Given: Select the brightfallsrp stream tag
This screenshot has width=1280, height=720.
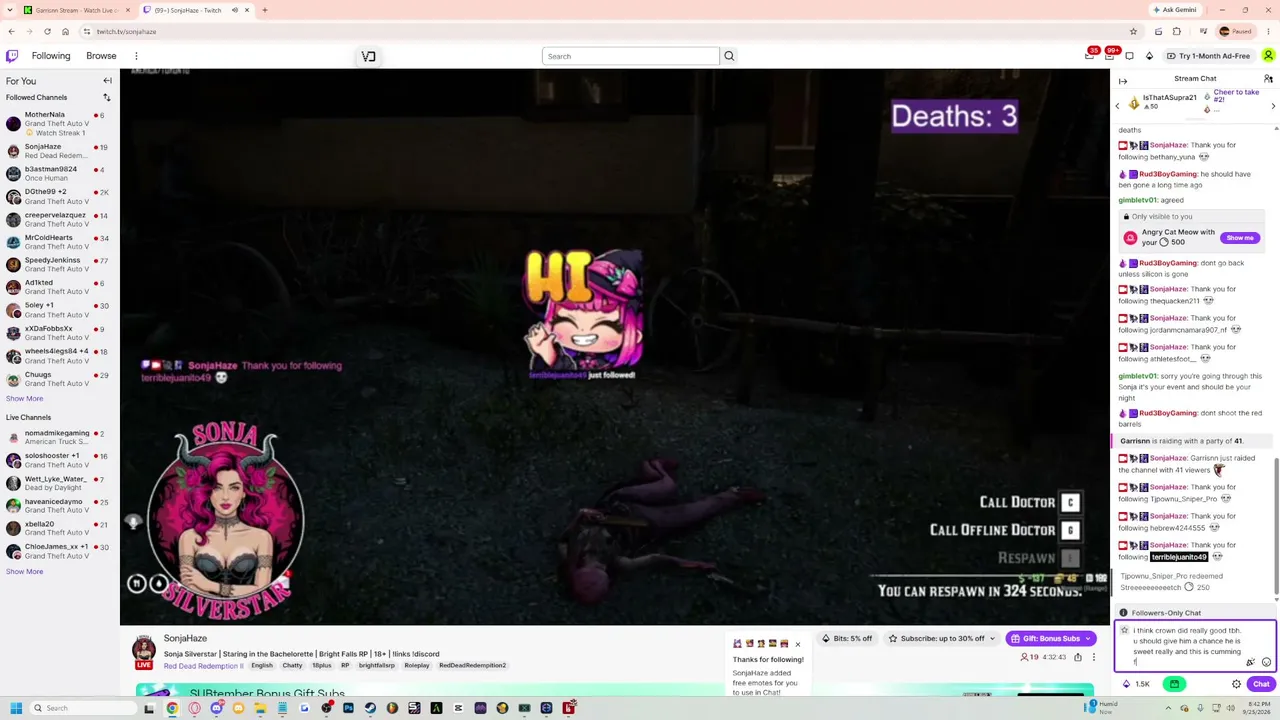Looking at the screenshot, I should (376, 666).
